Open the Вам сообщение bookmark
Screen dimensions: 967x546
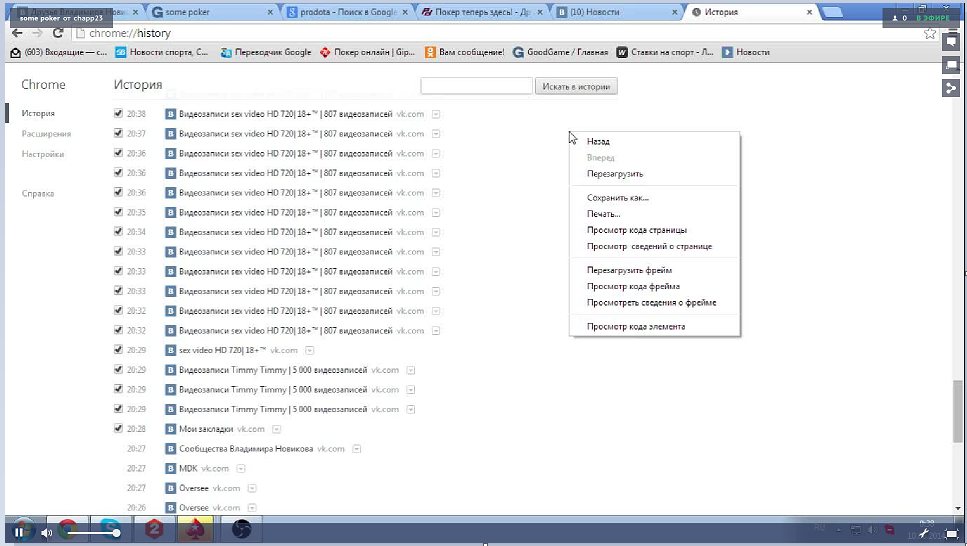coord(464,52)
